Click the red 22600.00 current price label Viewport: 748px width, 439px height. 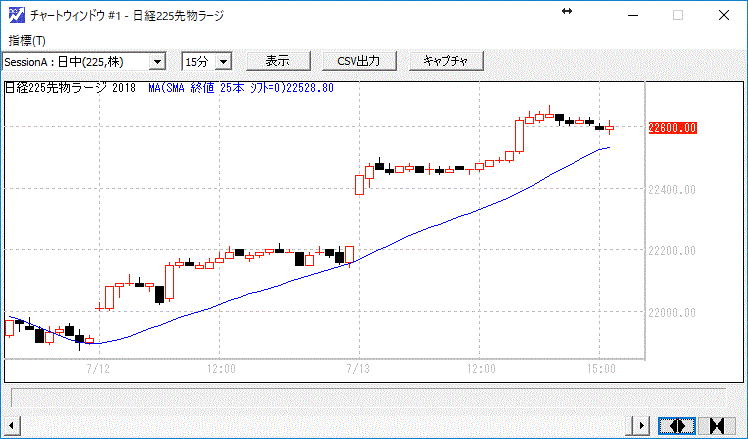click(x=672, y=128)
